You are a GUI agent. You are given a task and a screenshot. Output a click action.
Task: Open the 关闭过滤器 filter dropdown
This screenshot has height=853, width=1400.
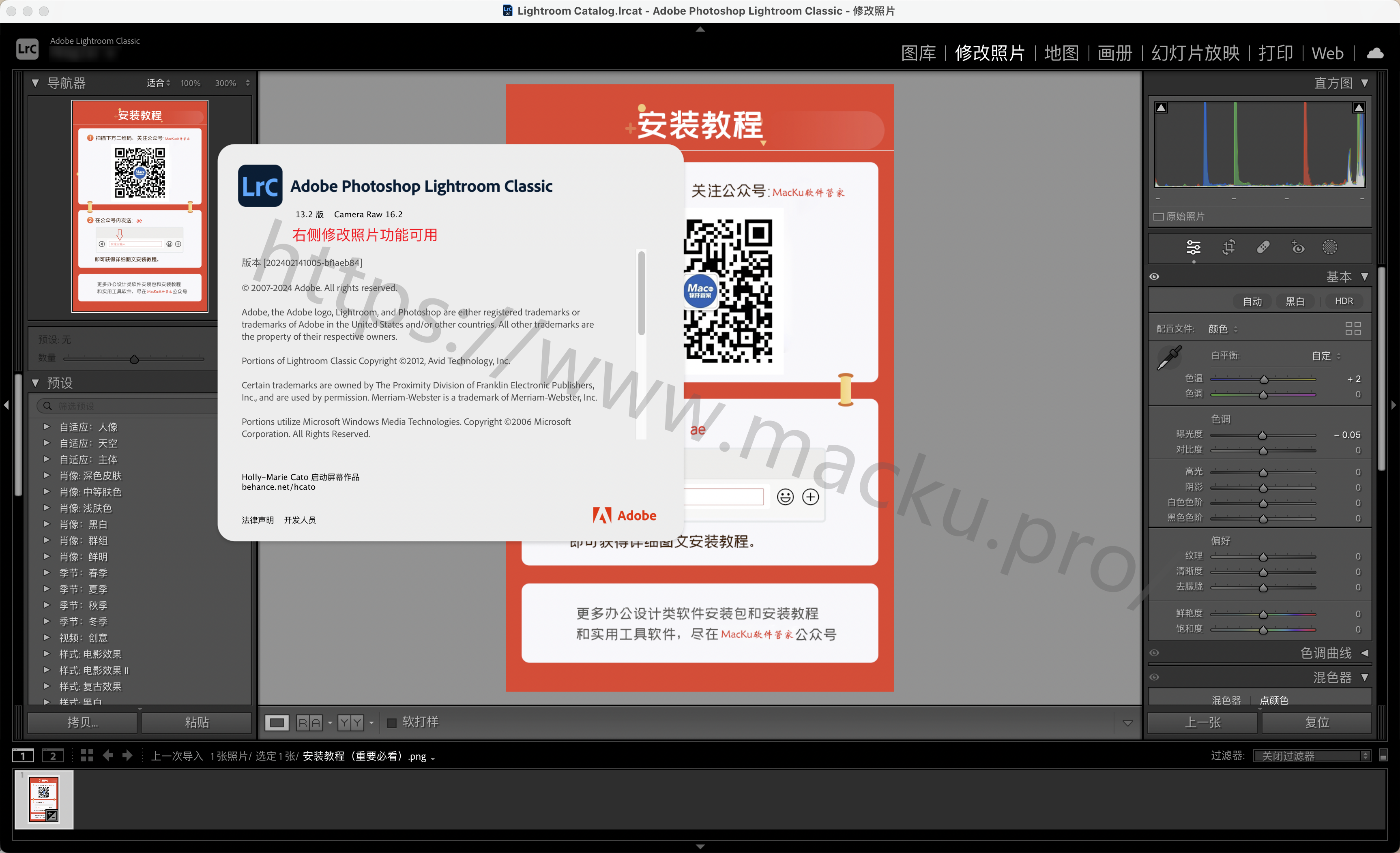(x=1311, y=755)
